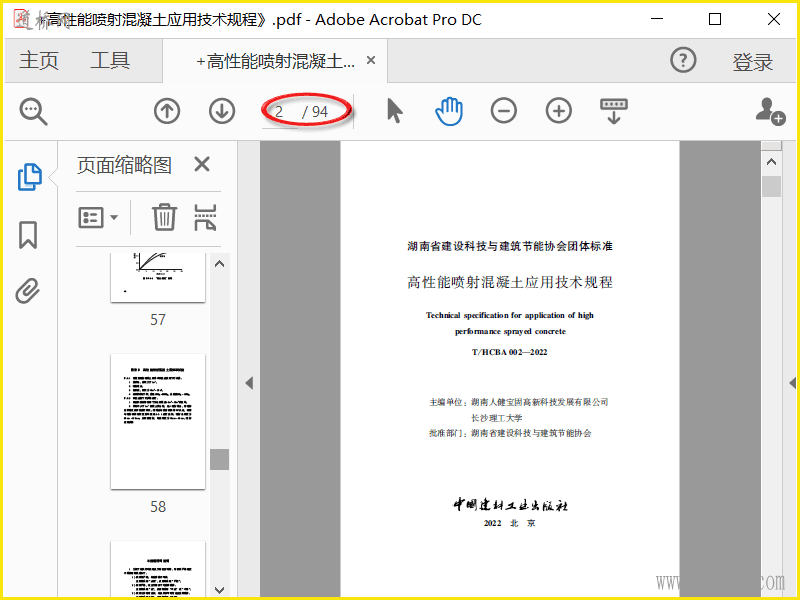Select the 高性能喷射混凝土 document tab
The height and width of the screenshot is (600, 800).
275,61
